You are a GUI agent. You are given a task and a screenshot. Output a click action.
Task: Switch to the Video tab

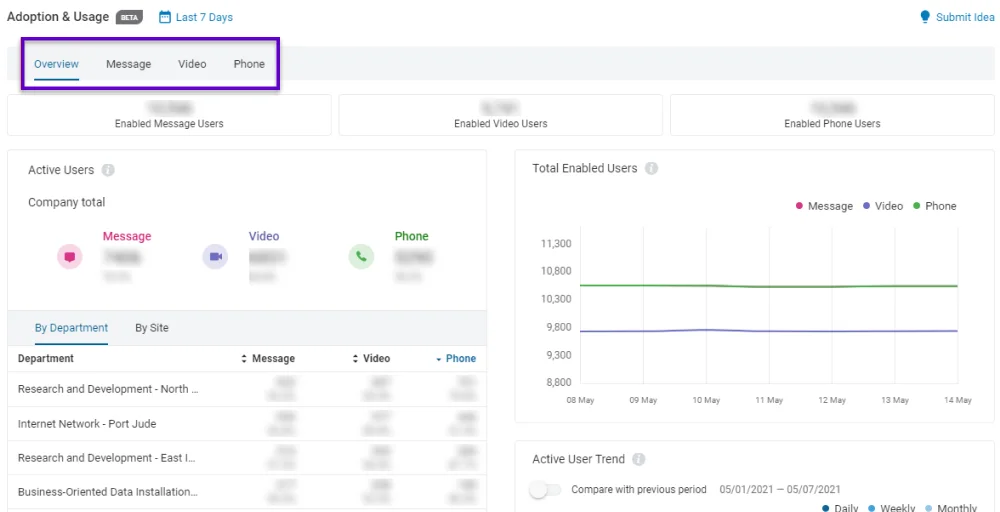[x=192, y=64]
